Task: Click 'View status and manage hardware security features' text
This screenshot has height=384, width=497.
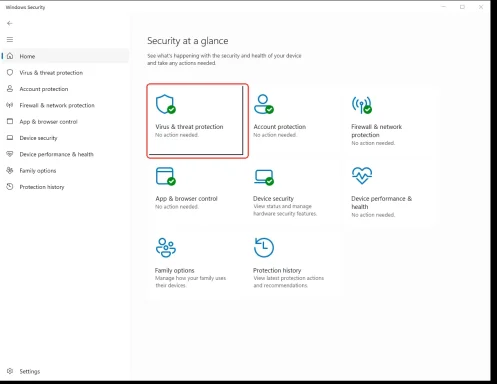Action: click(x=285, y=210)
